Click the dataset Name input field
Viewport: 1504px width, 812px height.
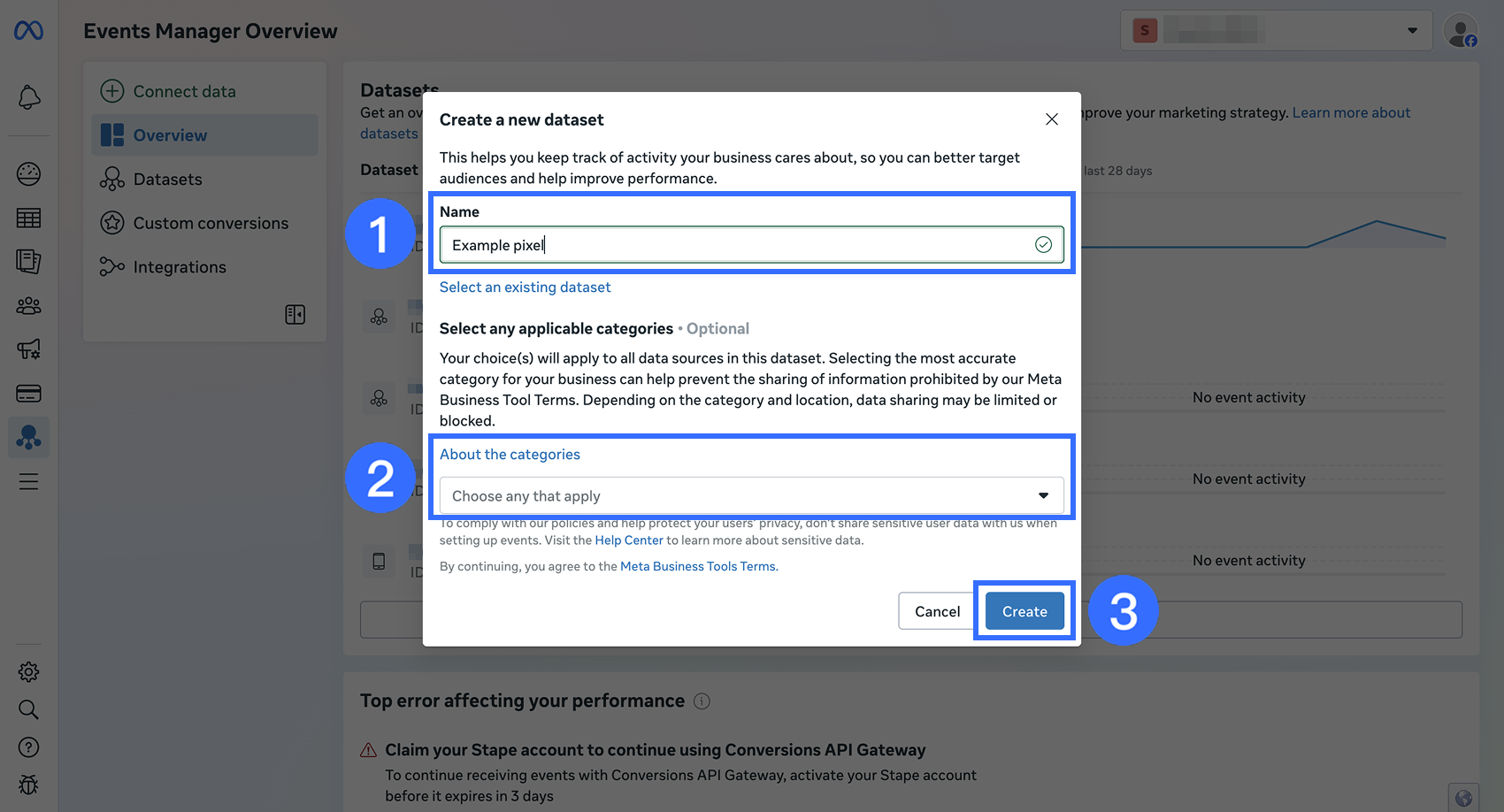[x=751, y=245]
